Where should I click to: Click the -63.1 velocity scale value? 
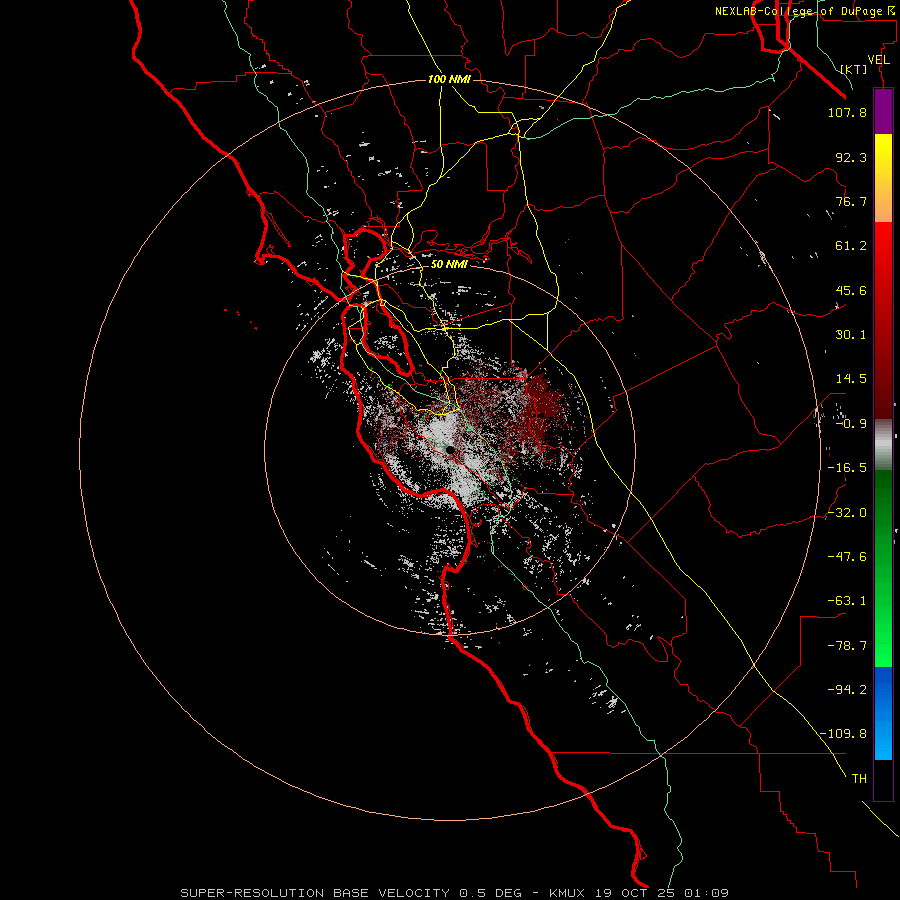[847, 601]
